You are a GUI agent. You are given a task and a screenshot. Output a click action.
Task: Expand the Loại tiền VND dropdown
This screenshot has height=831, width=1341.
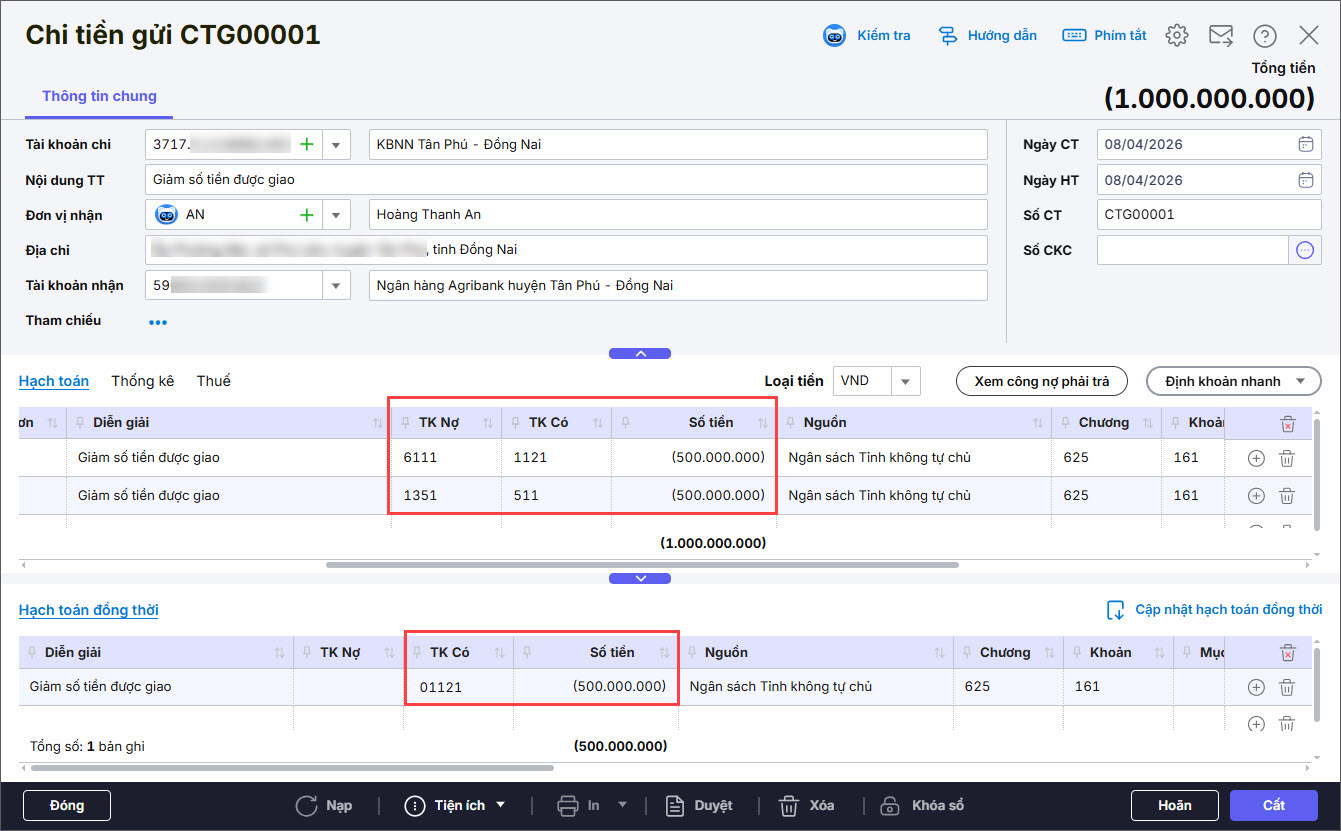(905, 381)
